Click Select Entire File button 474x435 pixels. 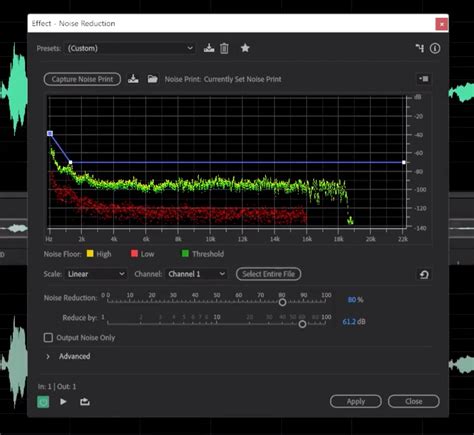point(268,274)
